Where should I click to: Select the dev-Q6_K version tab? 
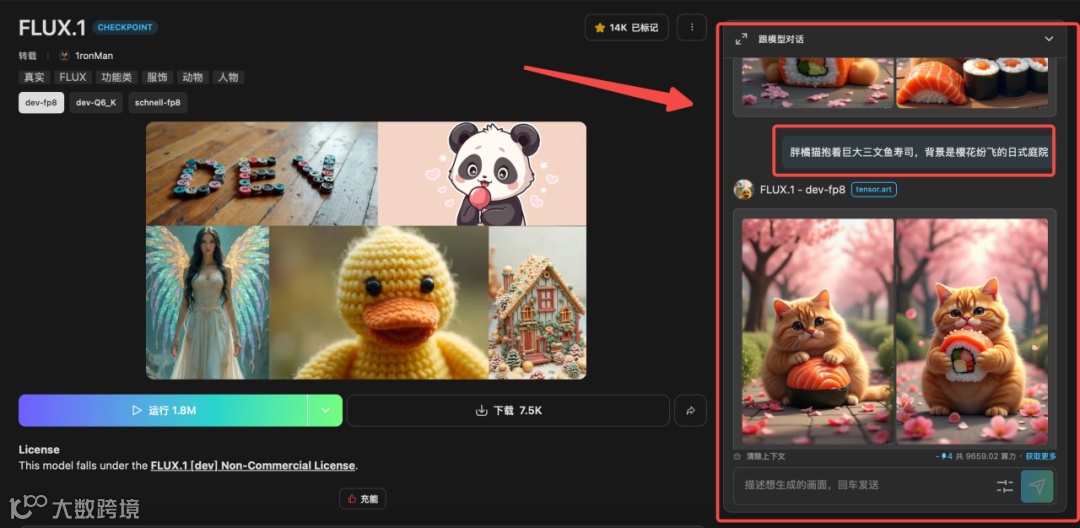pos(96,103)
